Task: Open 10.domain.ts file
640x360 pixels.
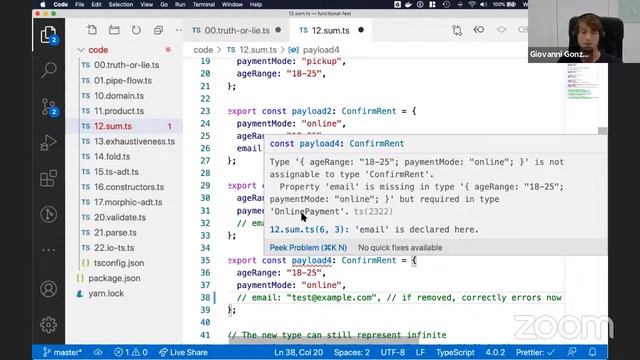Action: click(x=123, y=96)
